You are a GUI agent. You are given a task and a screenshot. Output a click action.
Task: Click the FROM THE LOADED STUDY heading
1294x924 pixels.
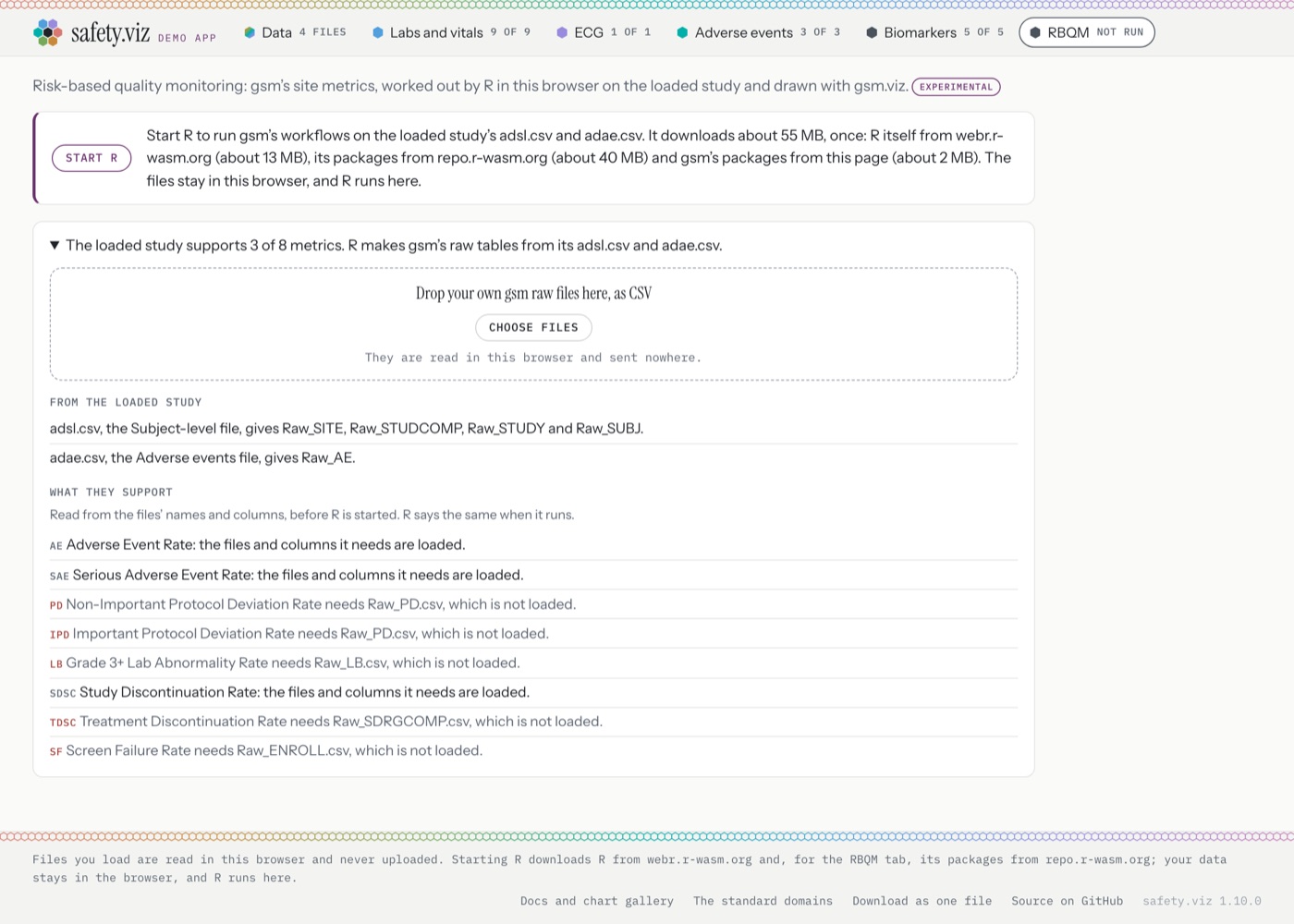tap(126, 402)
